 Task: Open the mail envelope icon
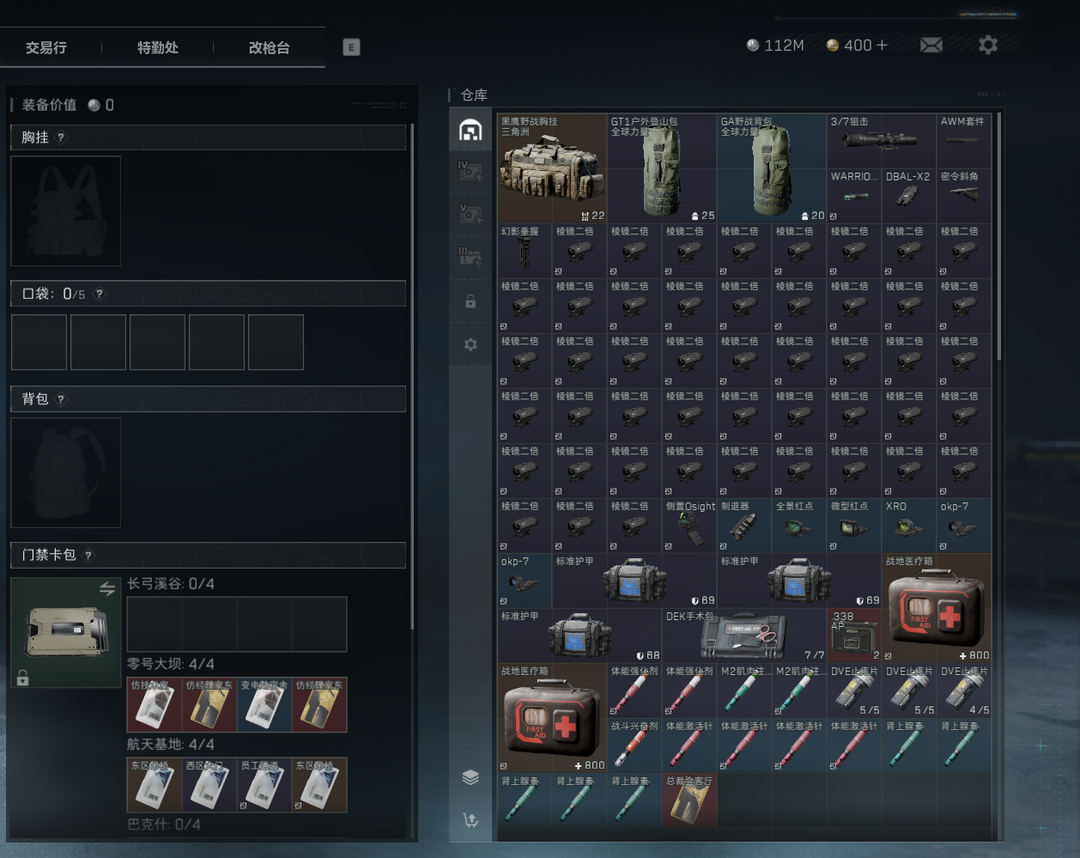point(931,45)
